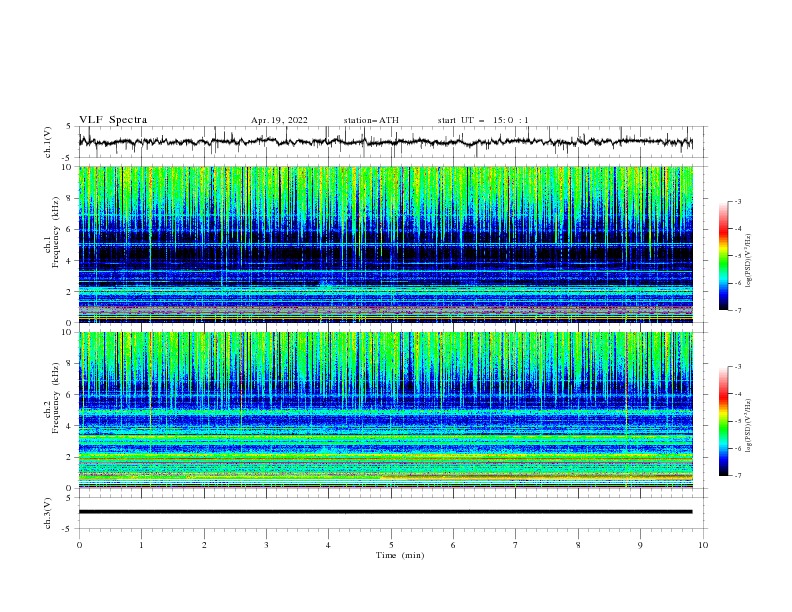Viewport: 792px width, 612px height.
Task: Click the "5" tick on ch.1(V) axis
Action: (70, 126)
